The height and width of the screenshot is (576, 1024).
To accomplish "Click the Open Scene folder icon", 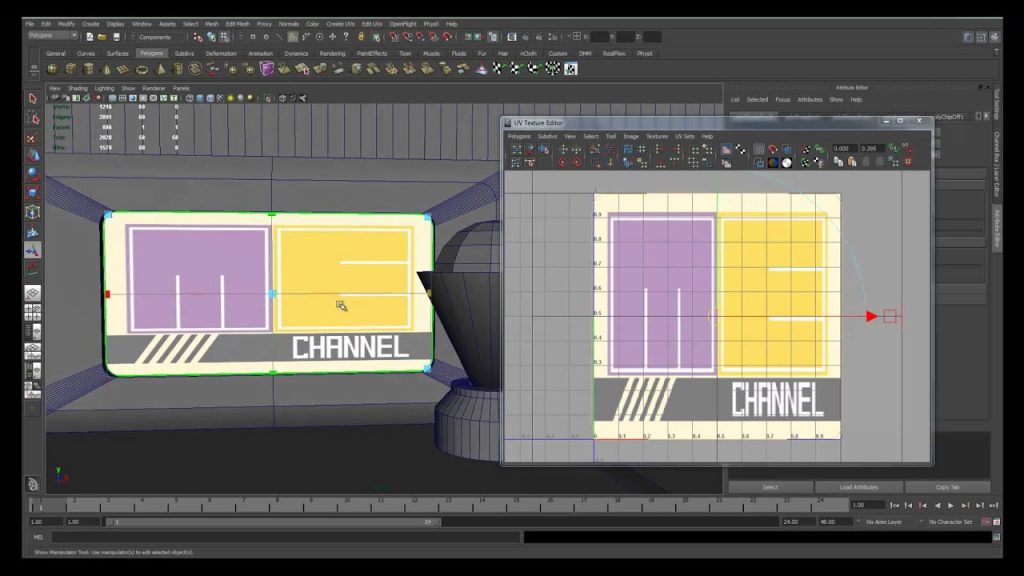I will click(103, 37).
